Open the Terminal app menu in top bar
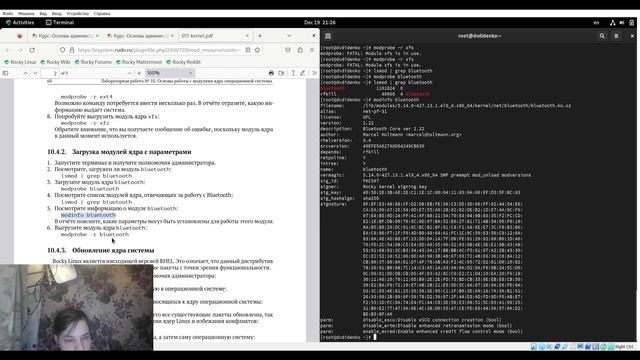Viewport: 640px width, 360px height. 60,22
